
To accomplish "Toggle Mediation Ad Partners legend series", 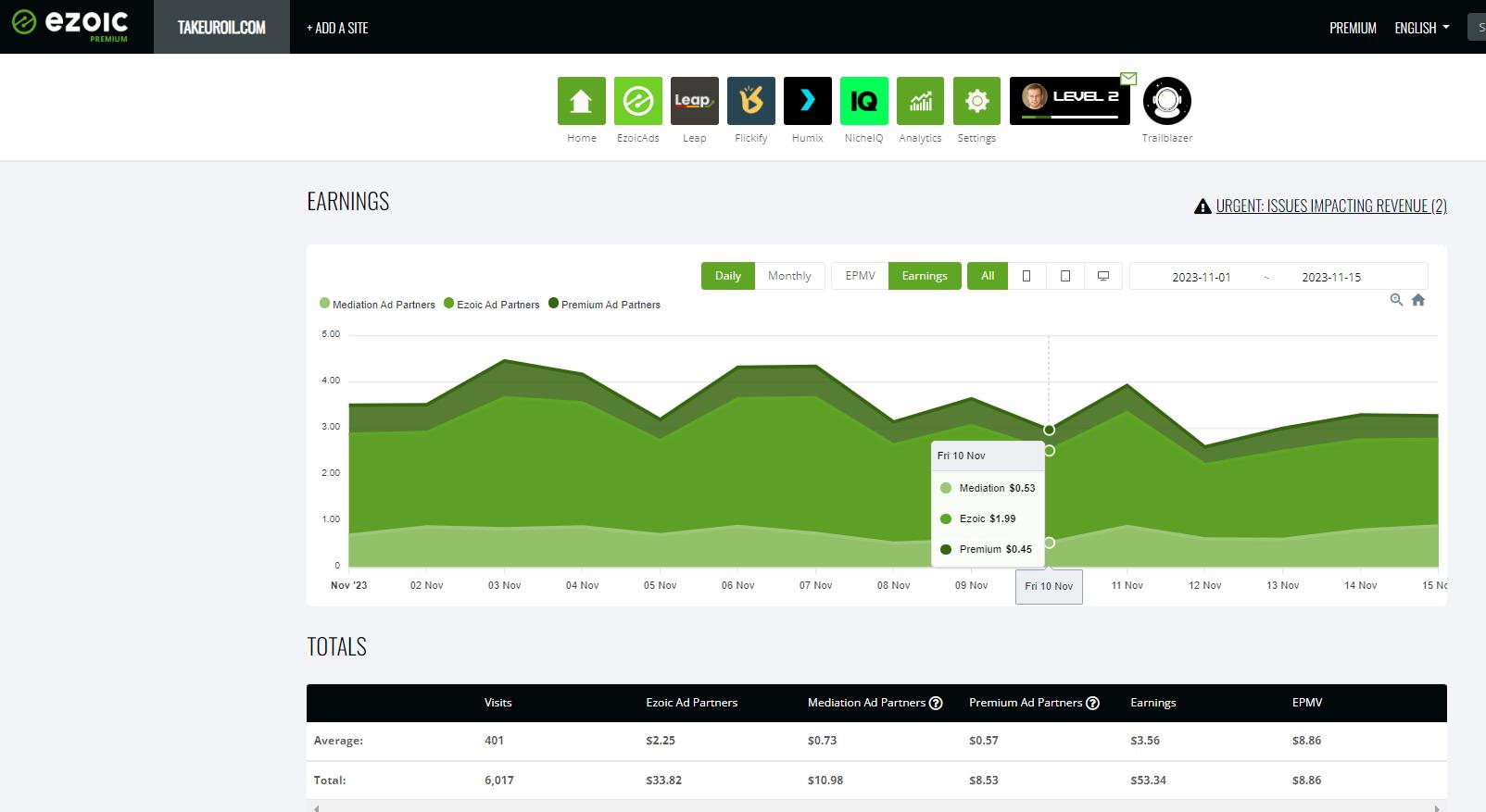I will coord(377,304).
